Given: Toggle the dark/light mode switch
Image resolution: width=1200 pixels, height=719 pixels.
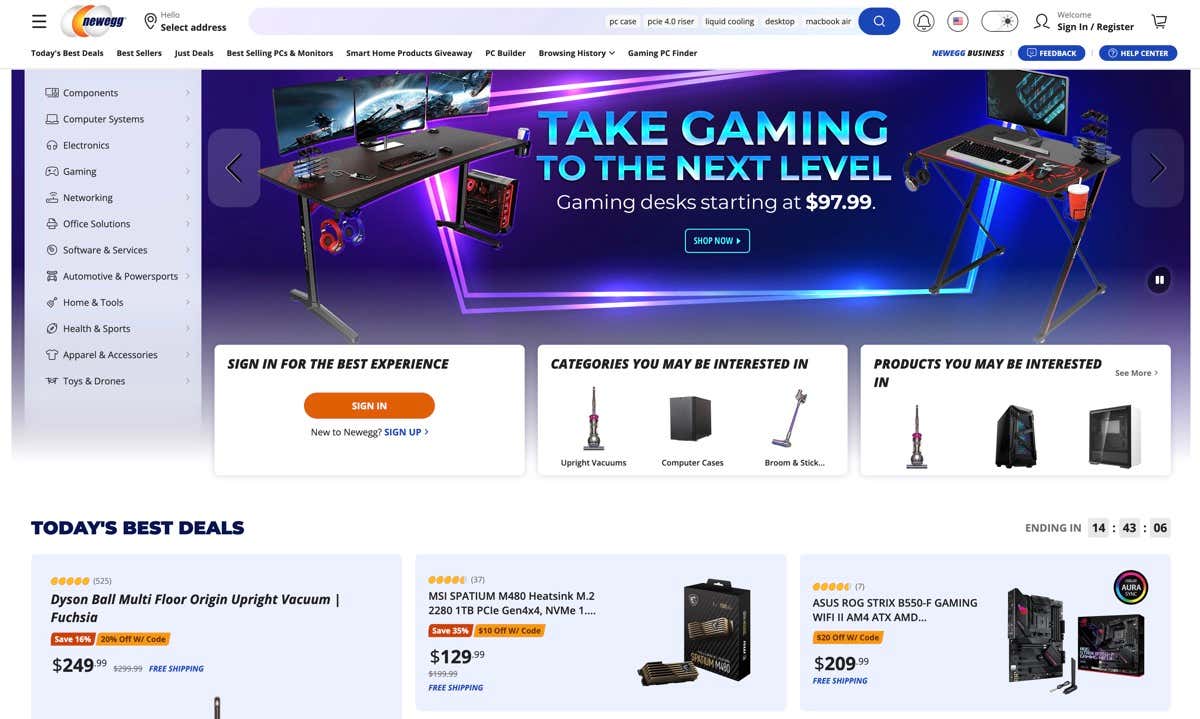Looking at the screenshot, I should click(999, 21).
